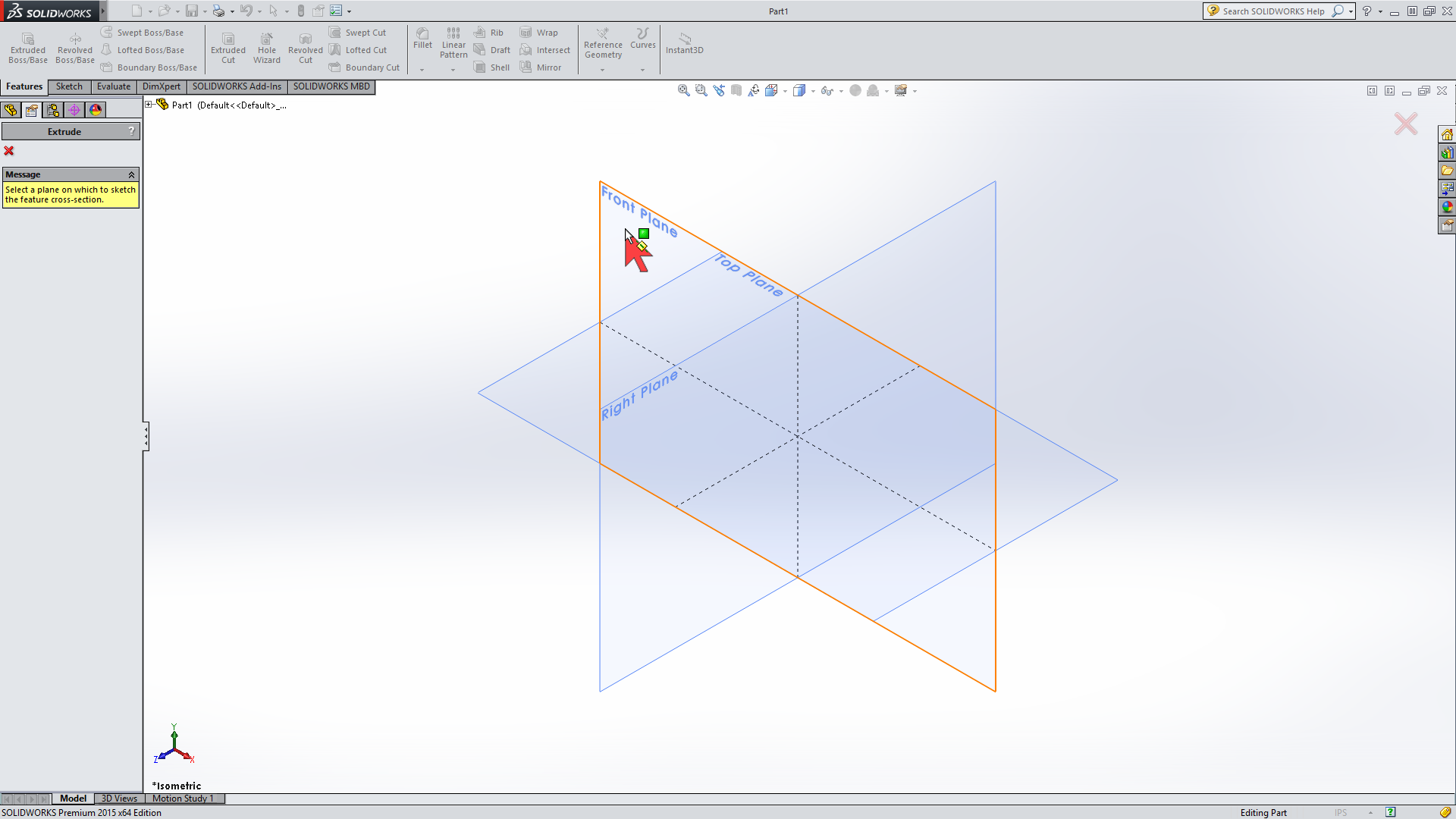Open the Motion Study 1 tab
Image resolution: width=1456 pixels, height=819 pixels.
(184, 799)
